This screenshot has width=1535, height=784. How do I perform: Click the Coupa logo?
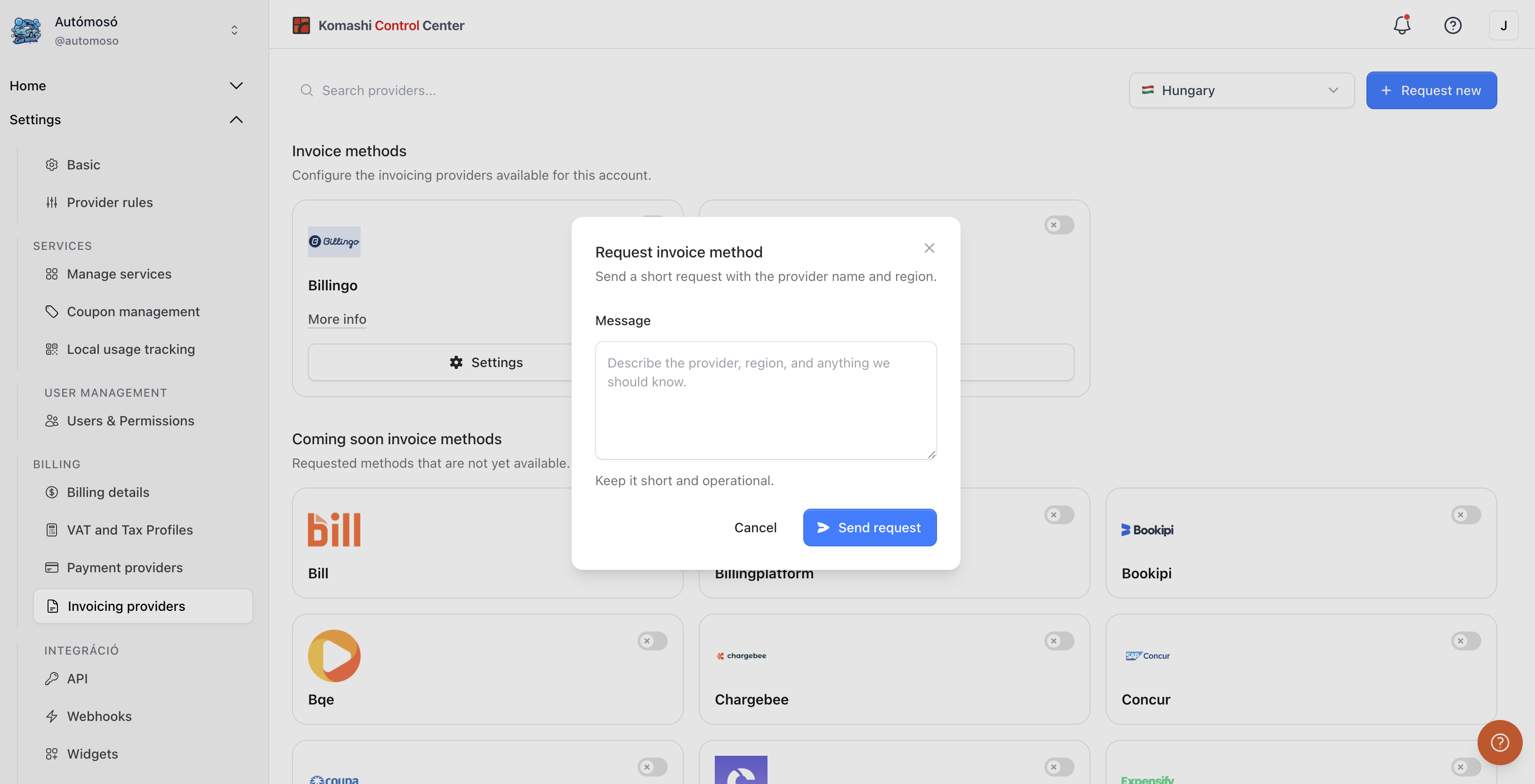click(334, 779)
